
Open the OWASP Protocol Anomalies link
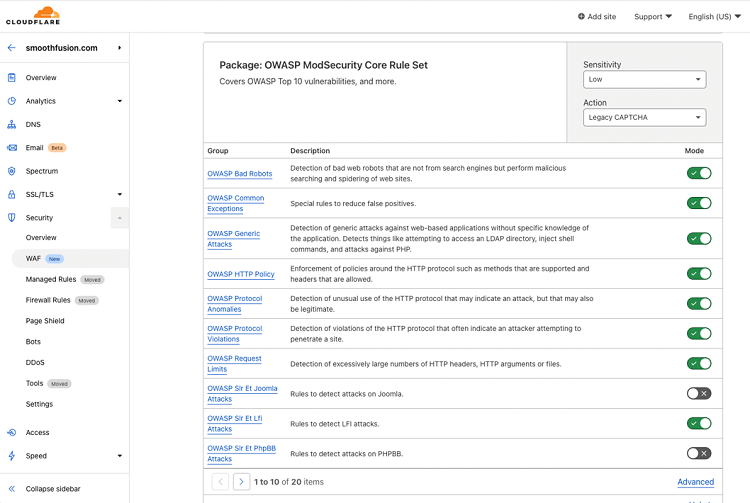(234, 304)
